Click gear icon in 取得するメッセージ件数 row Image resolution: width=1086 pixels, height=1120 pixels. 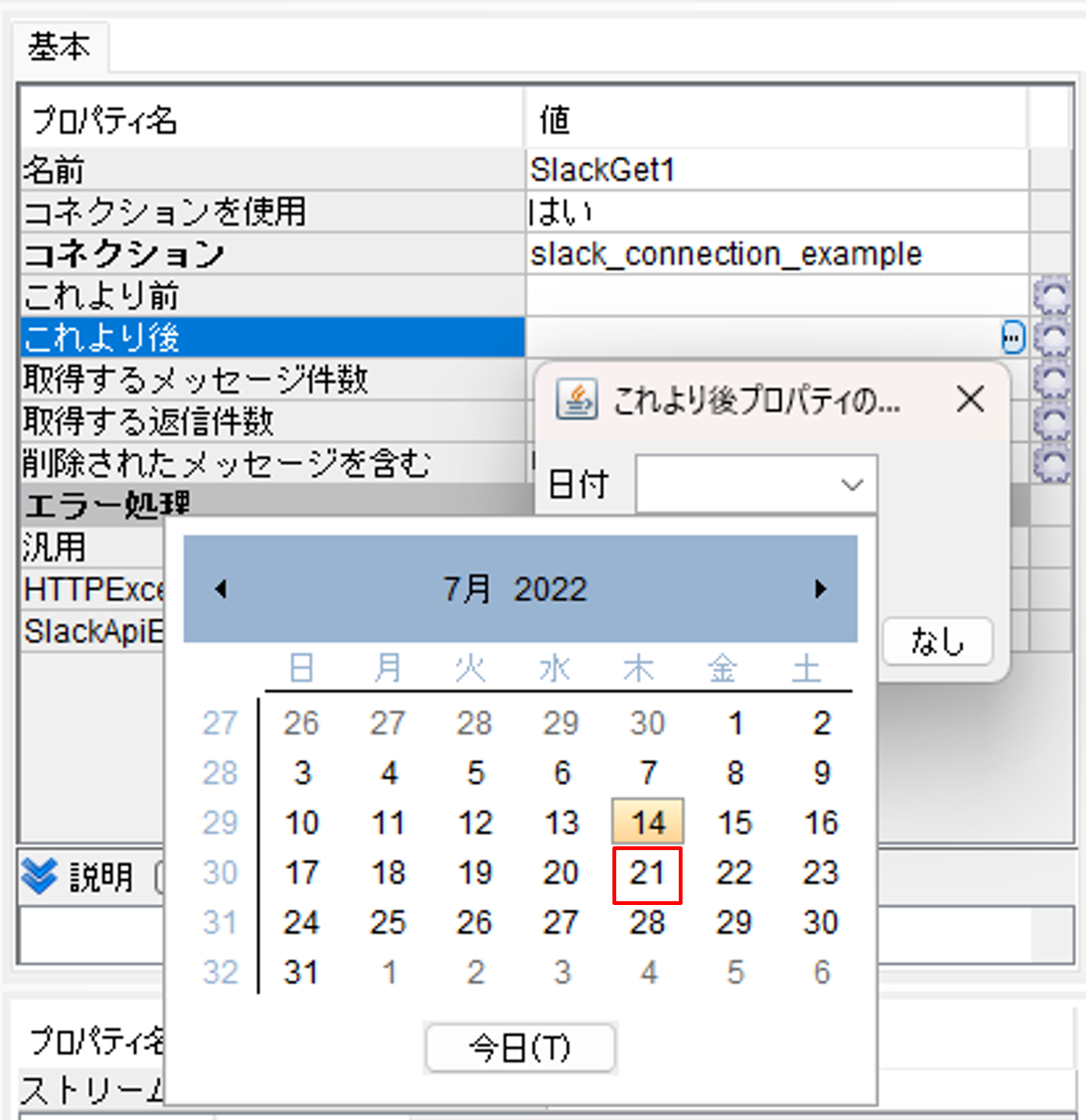pyautogui.click(x=1052, y=379)
